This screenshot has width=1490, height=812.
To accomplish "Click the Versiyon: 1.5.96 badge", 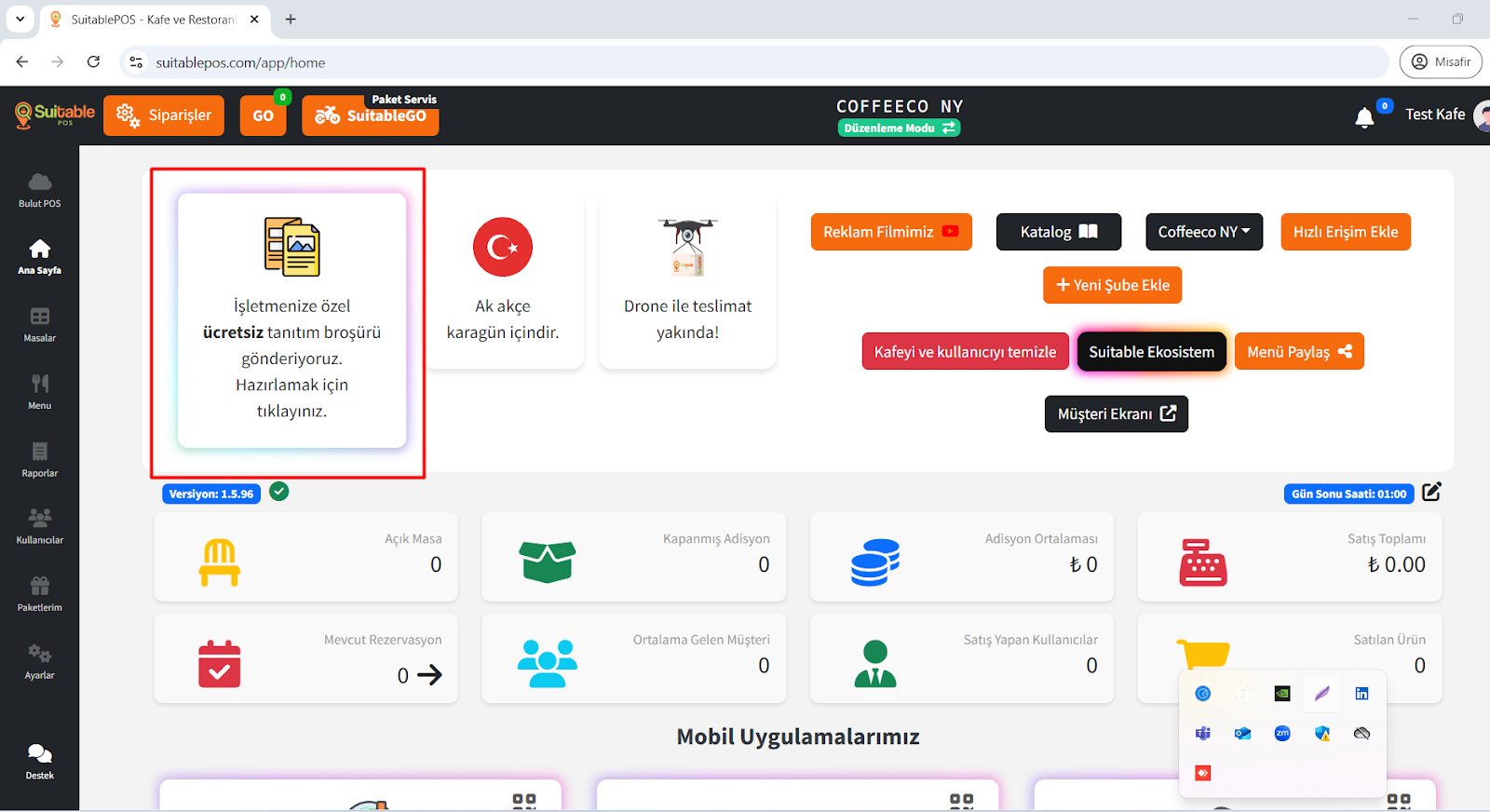I will pos(211,494).
